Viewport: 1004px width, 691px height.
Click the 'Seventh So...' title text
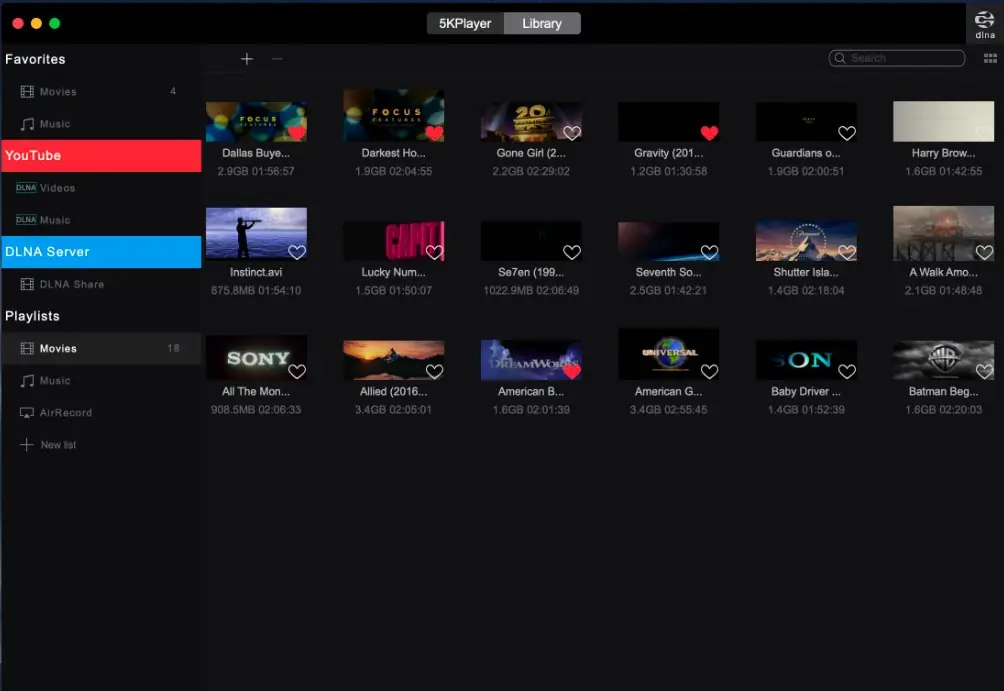pyautogui.click(x=668, y=272)
